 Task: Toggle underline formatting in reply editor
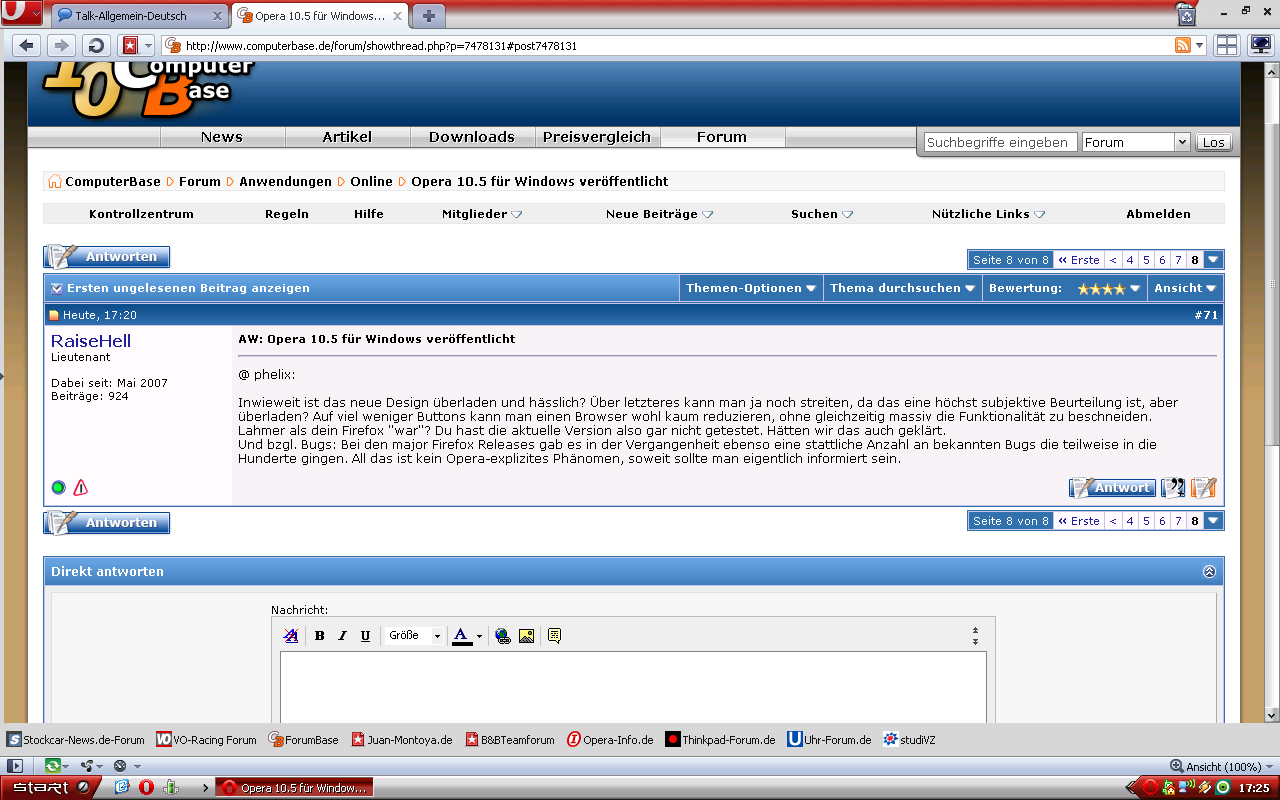pyautogui.click(x=365, y=636)
